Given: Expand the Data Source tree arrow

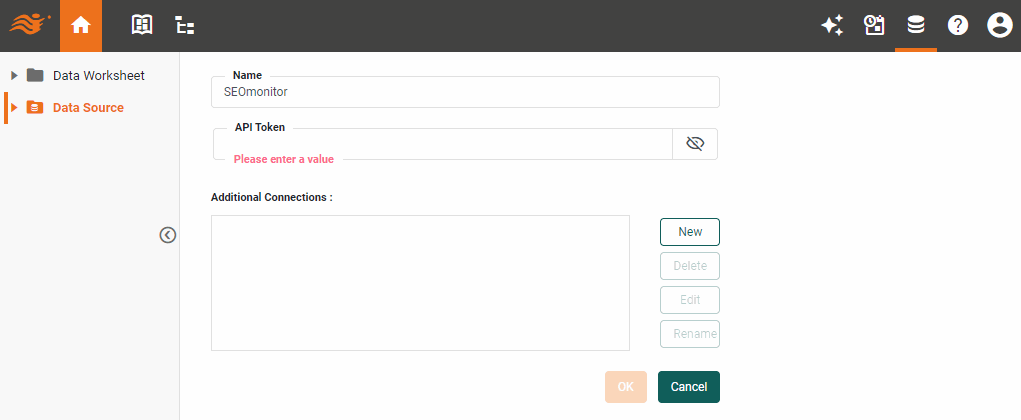Looking at the screenshot, I should [x=14, y=107].
